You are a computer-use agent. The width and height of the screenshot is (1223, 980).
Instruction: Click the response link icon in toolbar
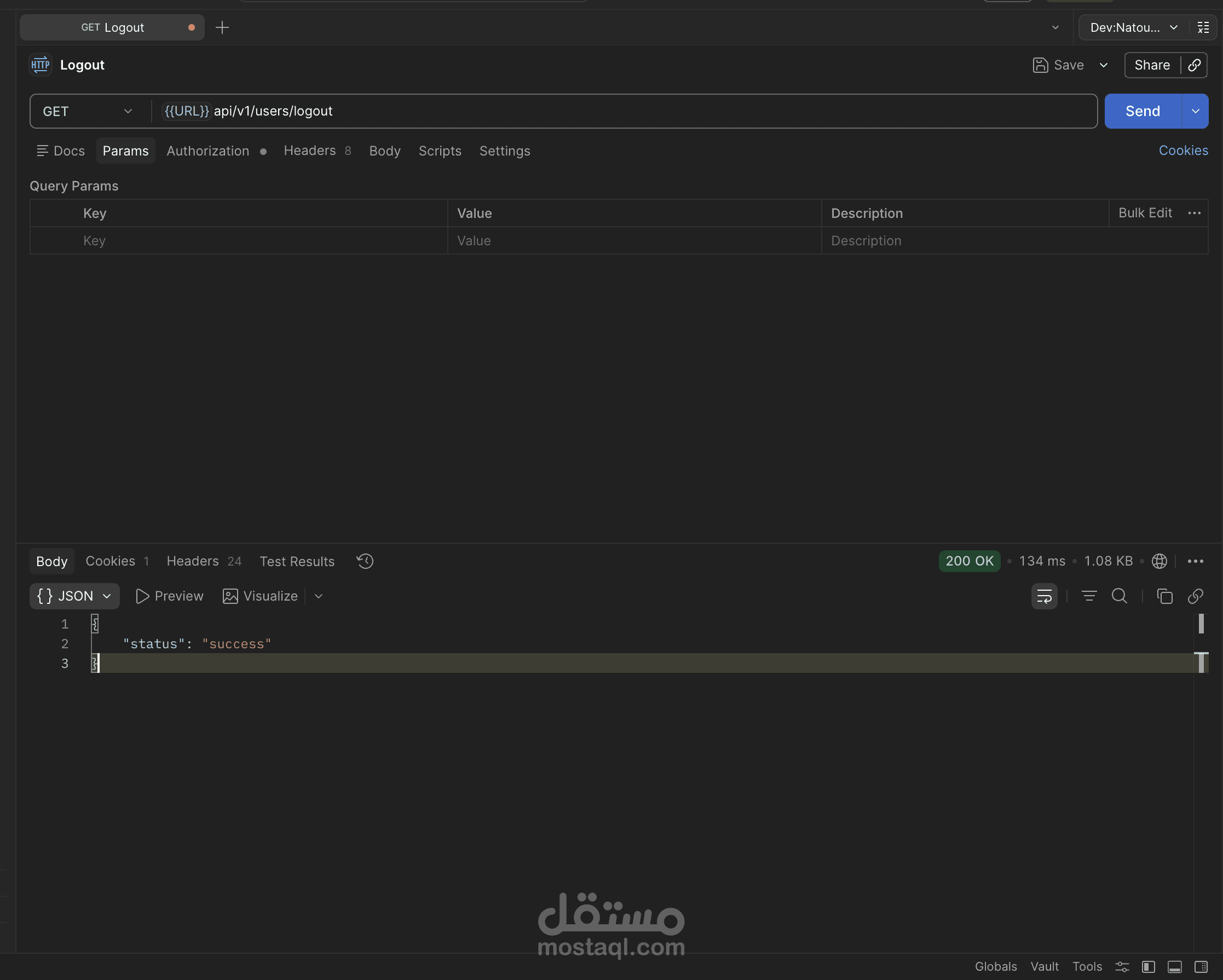tap(1195, 596)
